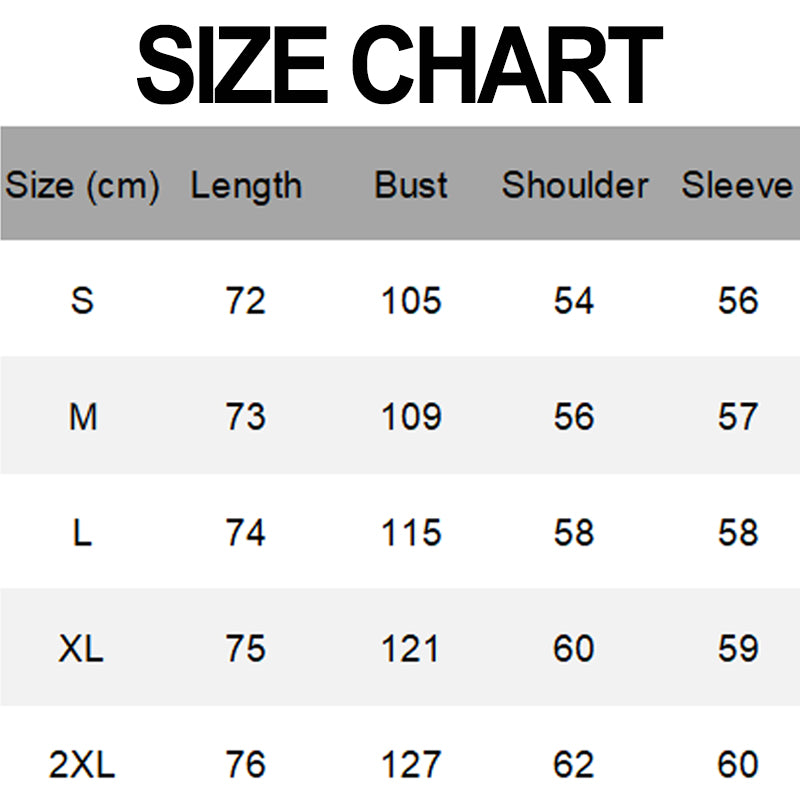Select the Length column header
The height and width of the screenshot is (800, 800).
(x=246, y=185)
